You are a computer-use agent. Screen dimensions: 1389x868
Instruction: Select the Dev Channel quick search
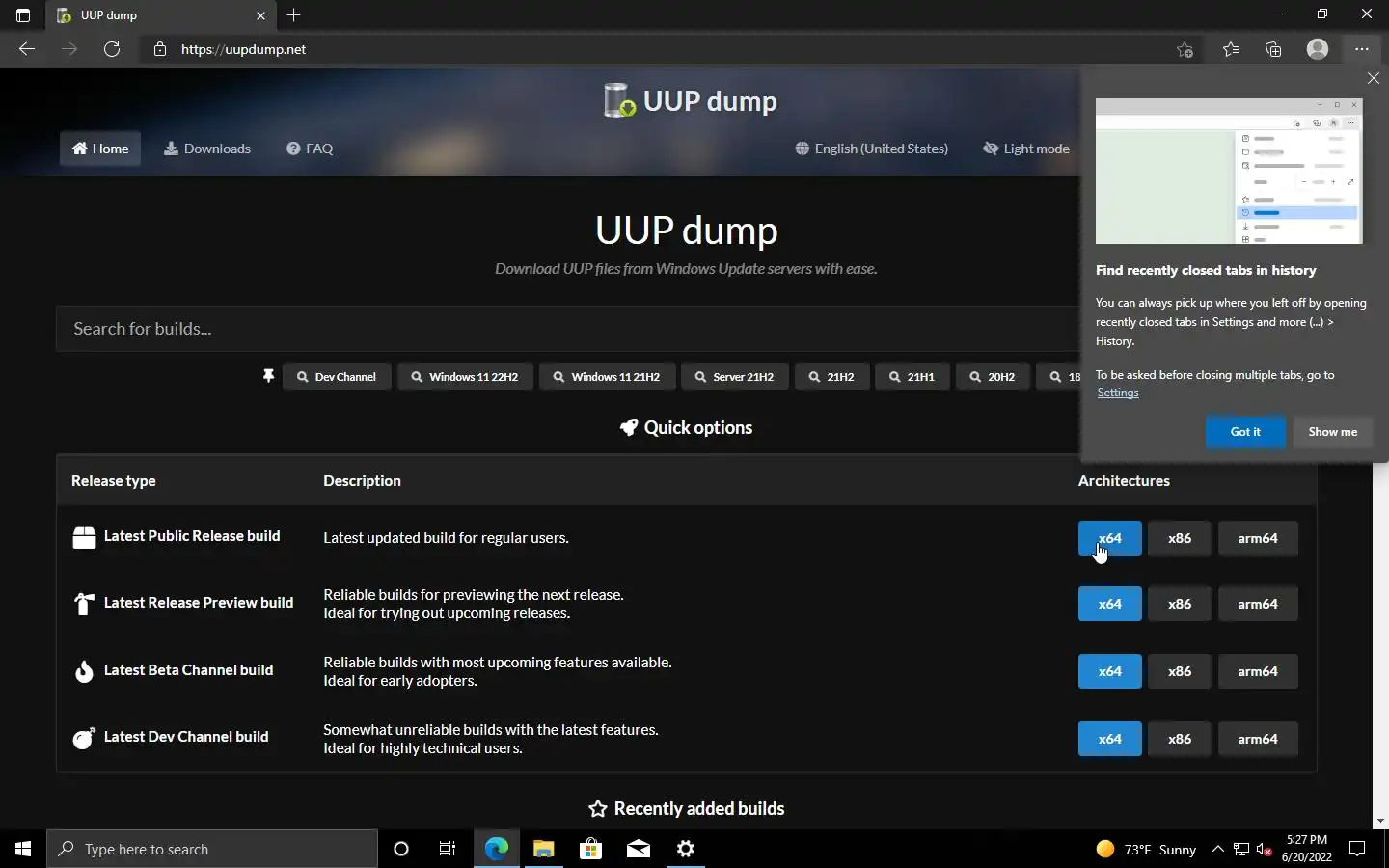337,377
